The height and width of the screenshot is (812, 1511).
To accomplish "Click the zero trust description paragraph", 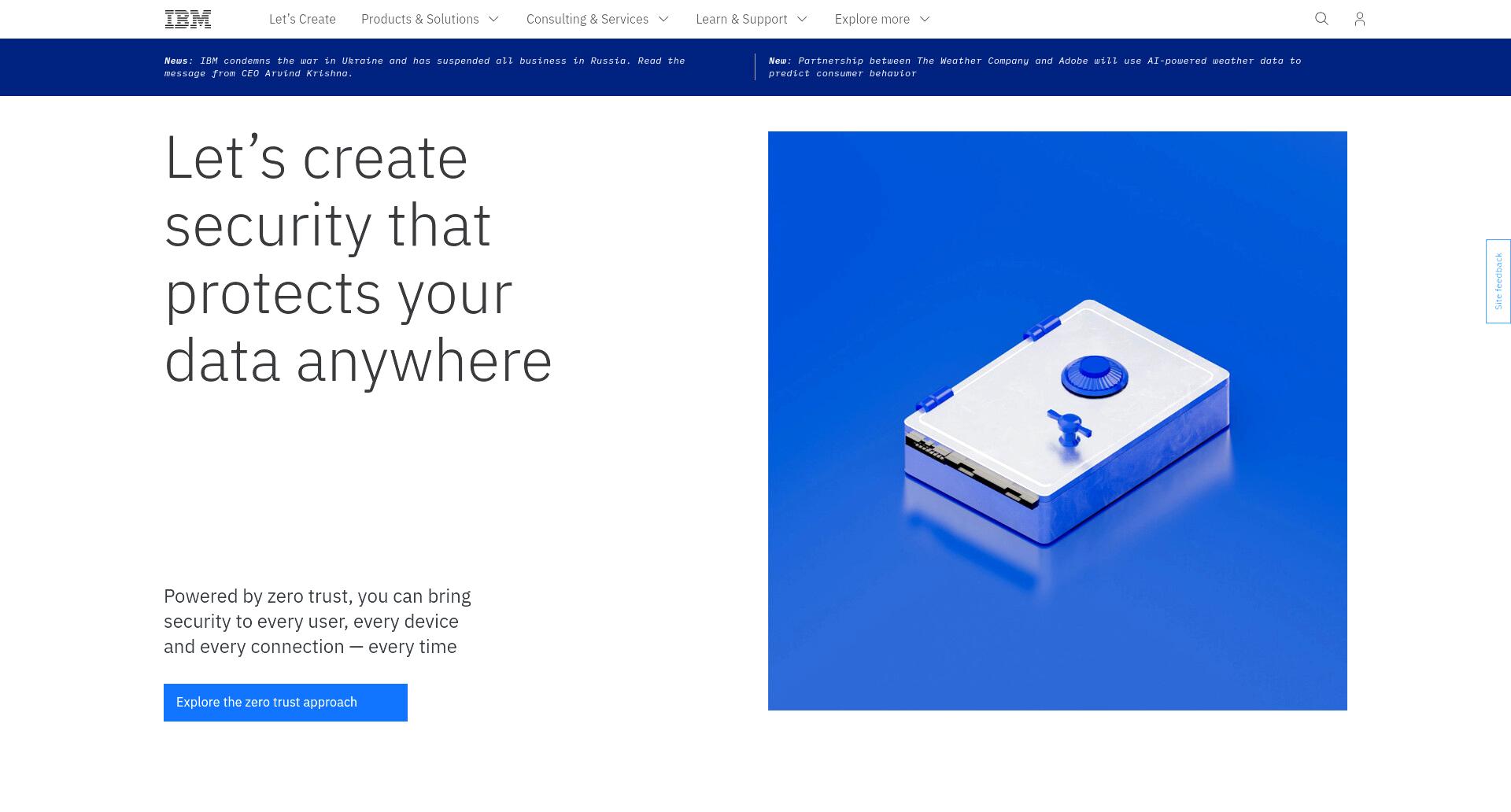I will click(x=317, y=622).
